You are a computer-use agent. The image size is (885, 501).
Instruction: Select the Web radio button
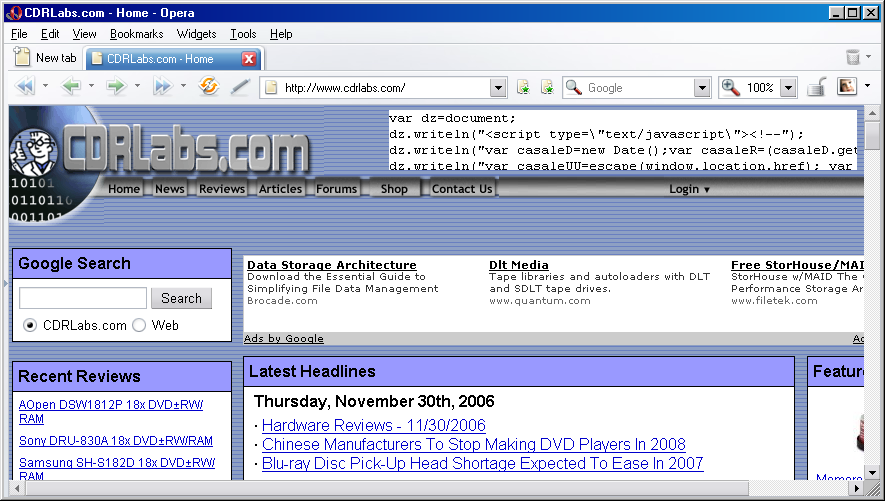coord(139,325)
